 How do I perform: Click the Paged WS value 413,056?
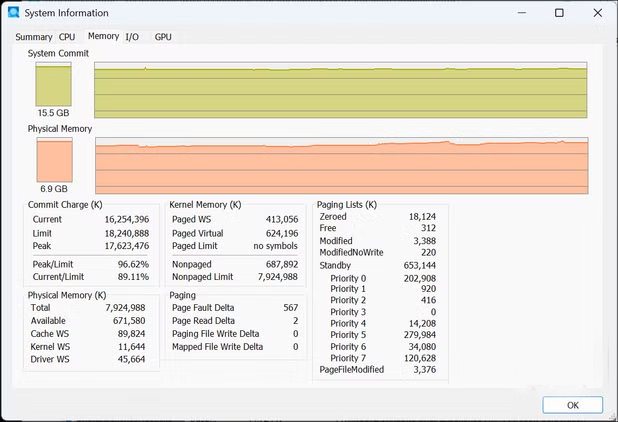pos(282,219)
